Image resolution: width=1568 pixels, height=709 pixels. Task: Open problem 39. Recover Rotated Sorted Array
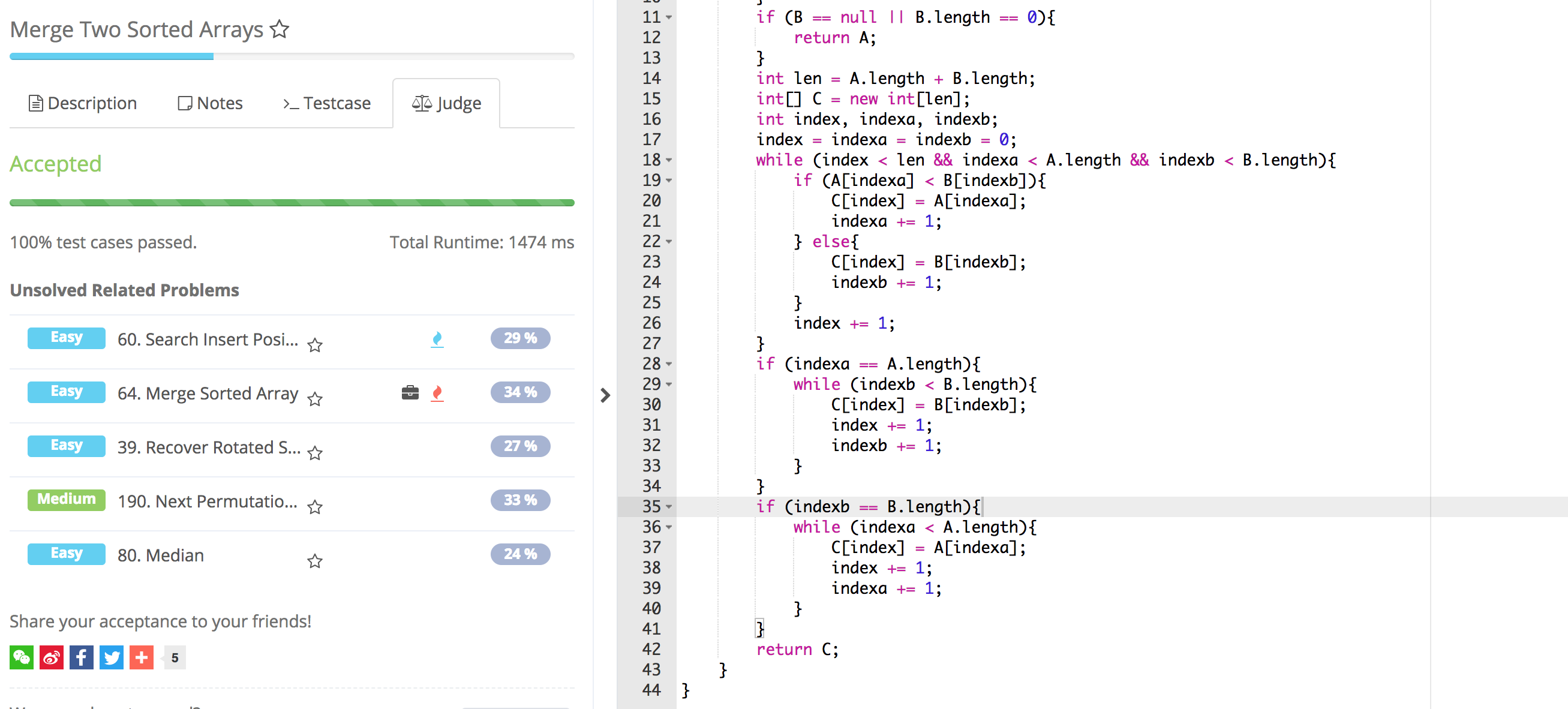tap(209, 447)
